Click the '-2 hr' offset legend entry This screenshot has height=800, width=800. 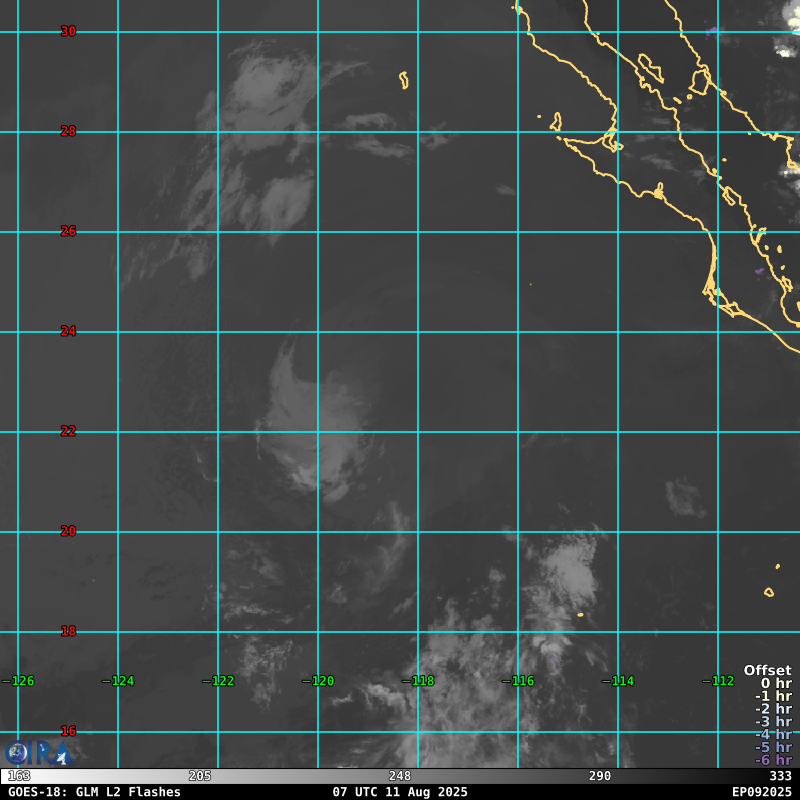(x=773, y=709)
